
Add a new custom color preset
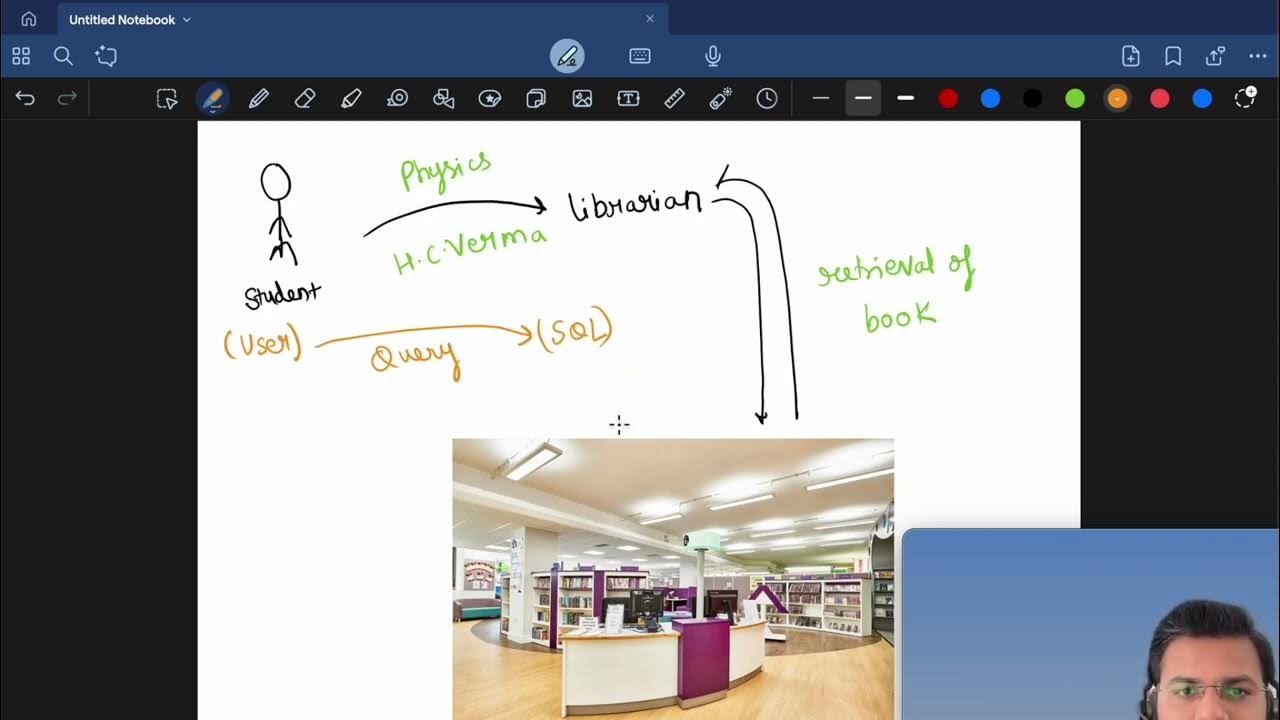[1245, 98]
